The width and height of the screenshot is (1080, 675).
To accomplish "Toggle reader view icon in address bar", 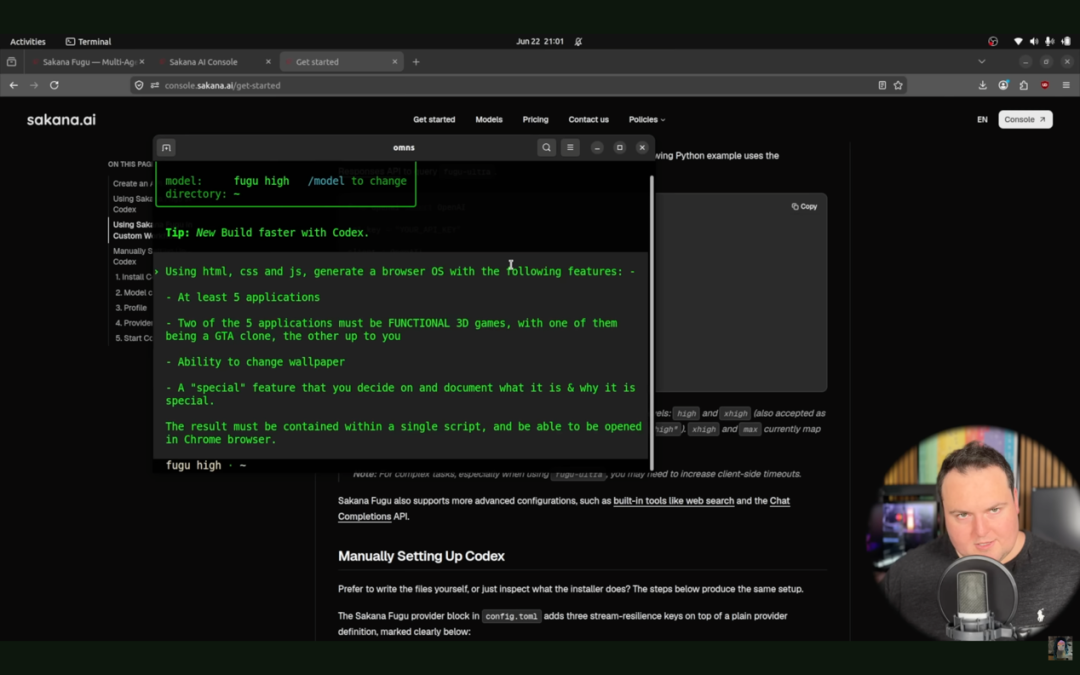I will tap(882, 85).
